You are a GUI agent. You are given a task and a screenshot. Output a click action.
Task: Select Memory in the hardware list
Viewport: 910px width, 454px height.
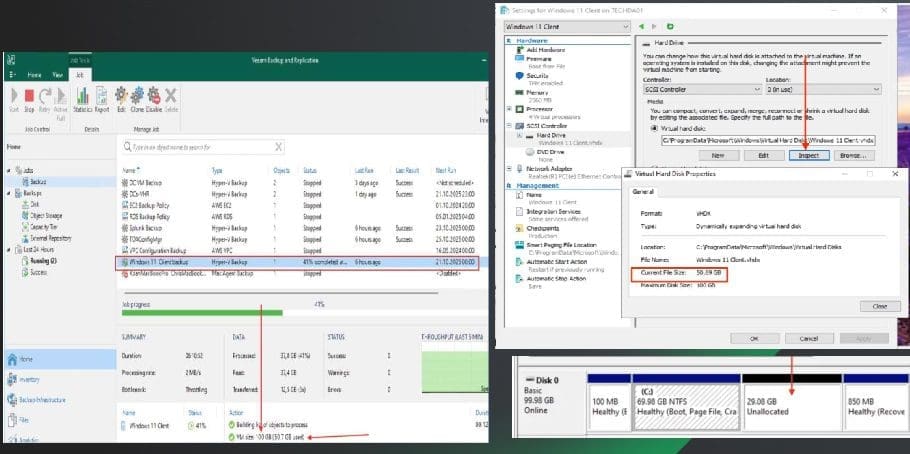537,92
